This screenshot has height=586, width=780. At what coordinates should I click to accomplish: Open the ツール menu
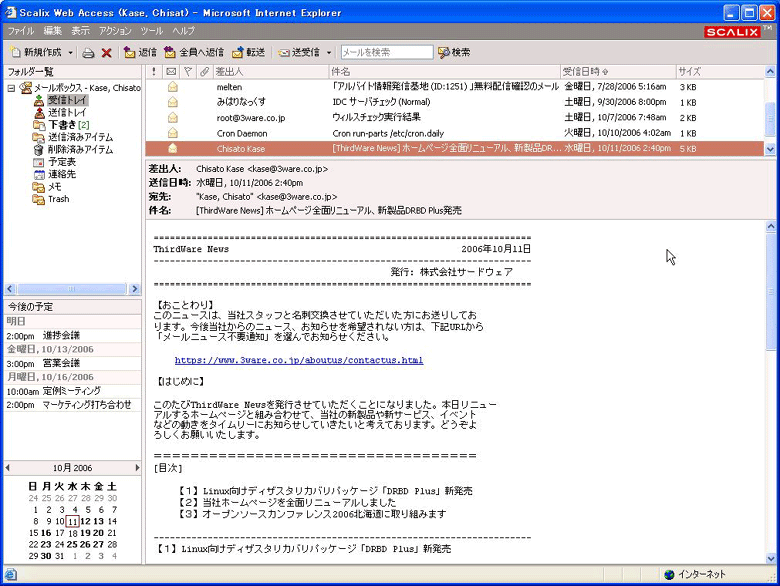[152, 31]
